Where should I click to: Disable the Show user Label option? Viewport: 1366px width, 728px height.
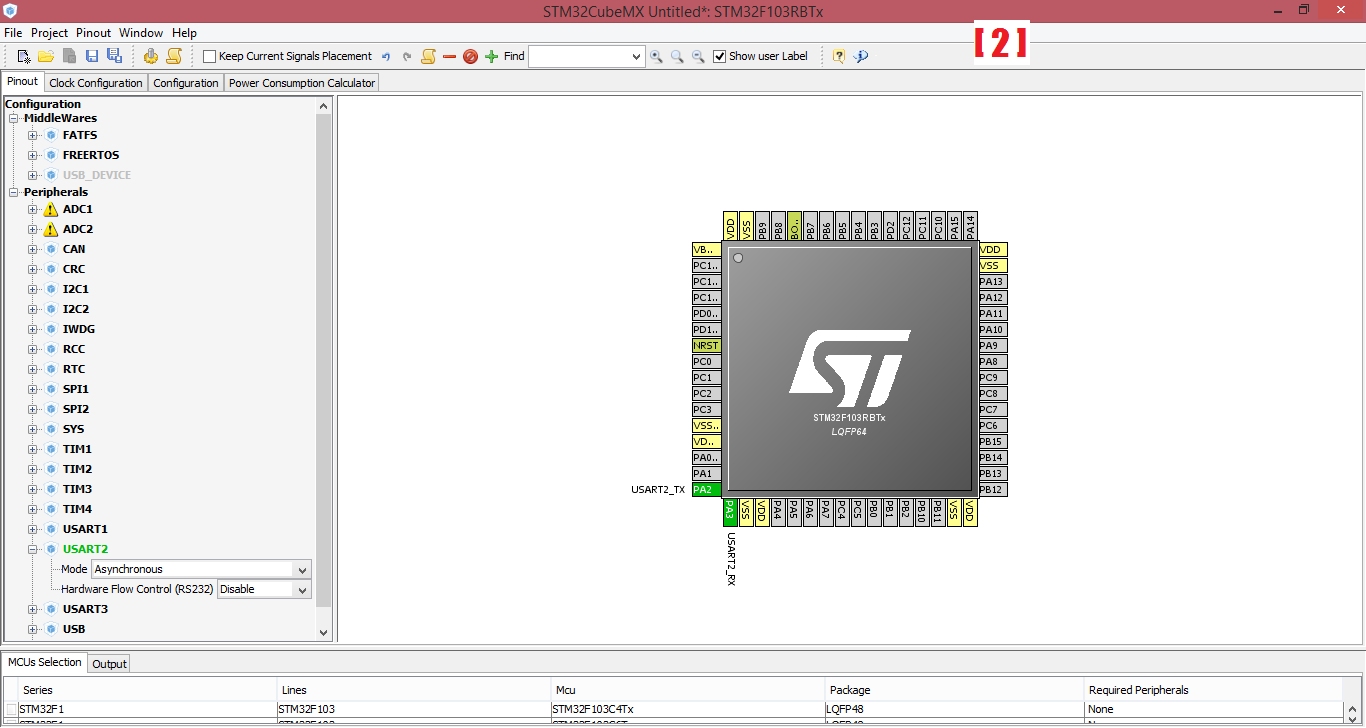point(720,56)
